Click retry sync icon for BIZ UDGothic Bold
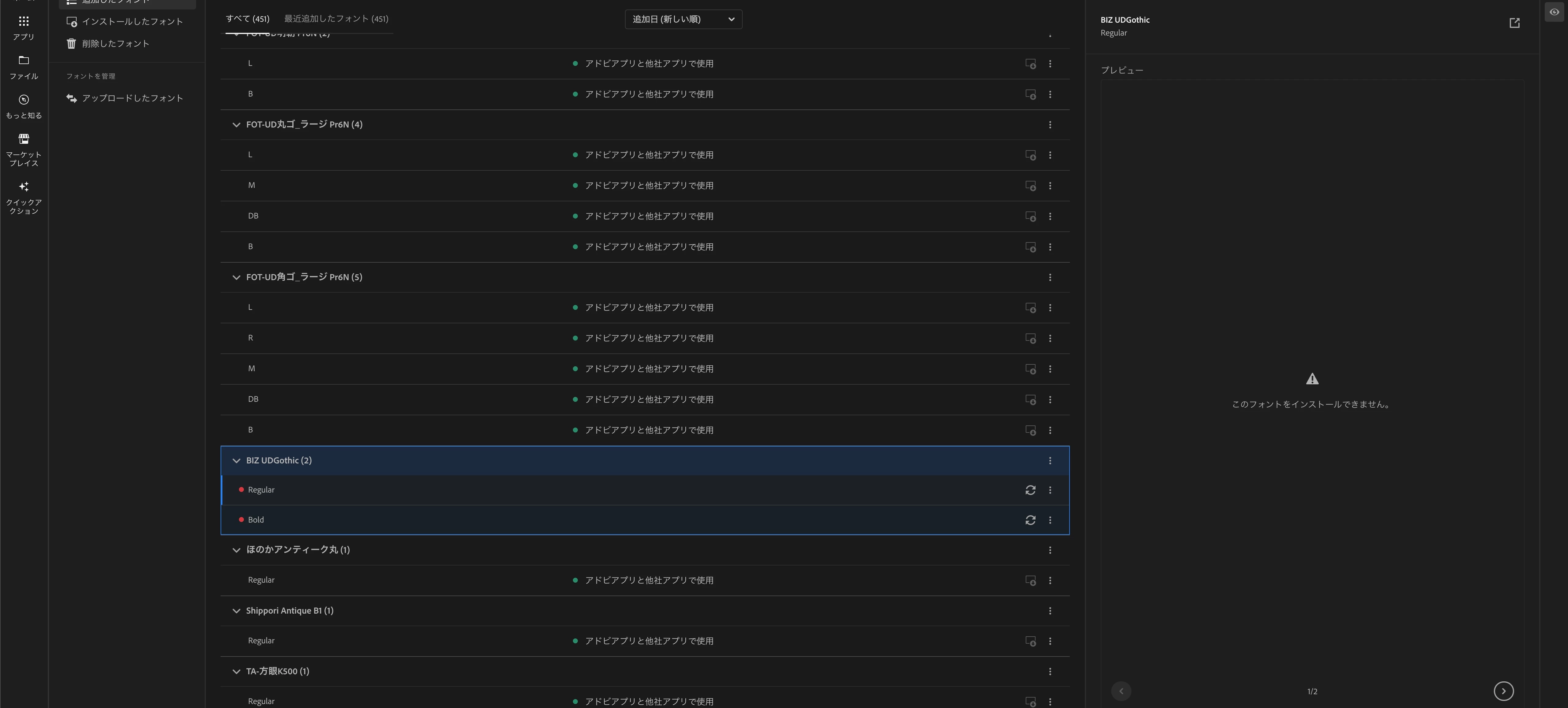1568x708 pixels. click(1030, 520)
